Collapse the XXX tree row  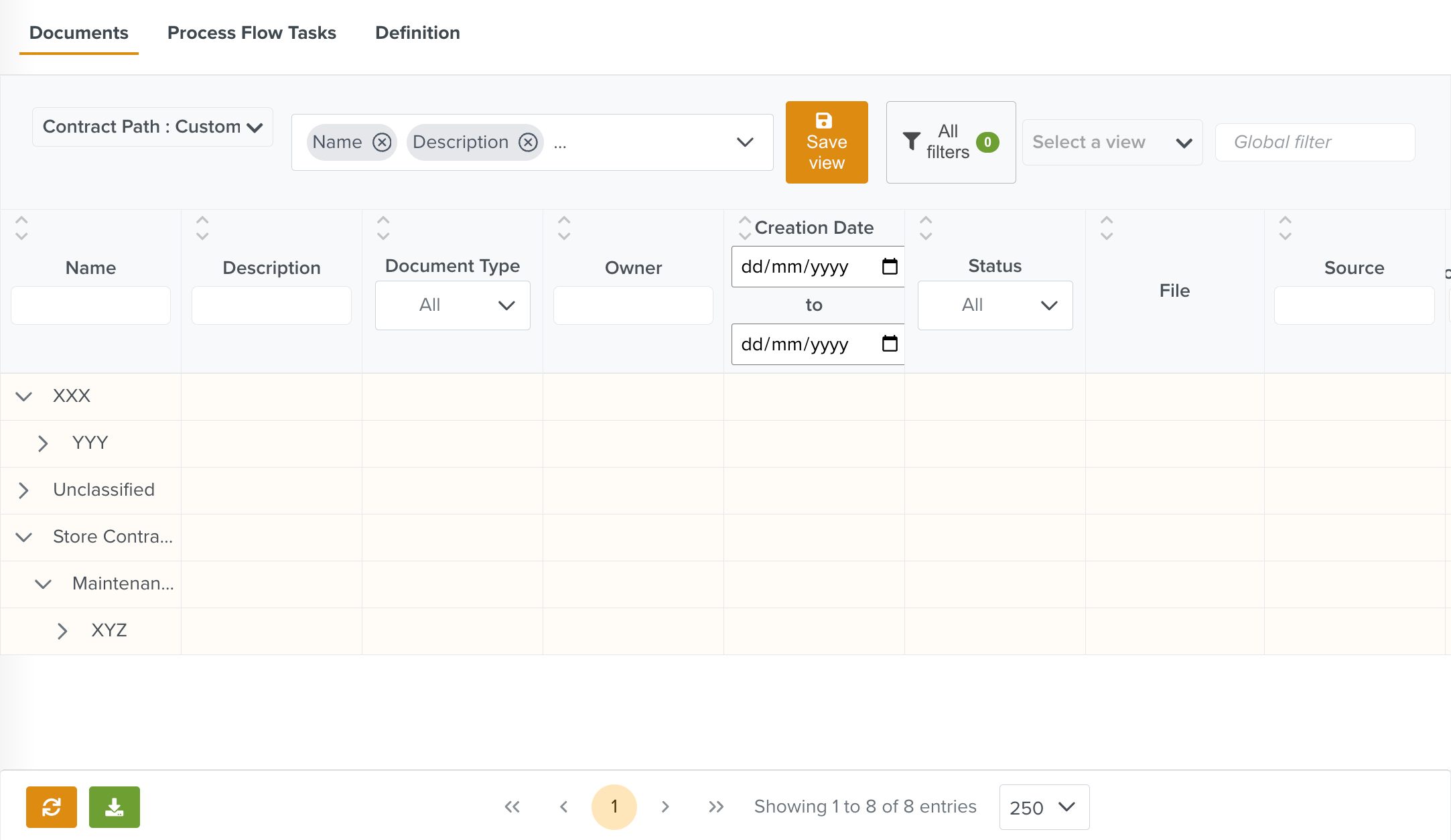24,397
